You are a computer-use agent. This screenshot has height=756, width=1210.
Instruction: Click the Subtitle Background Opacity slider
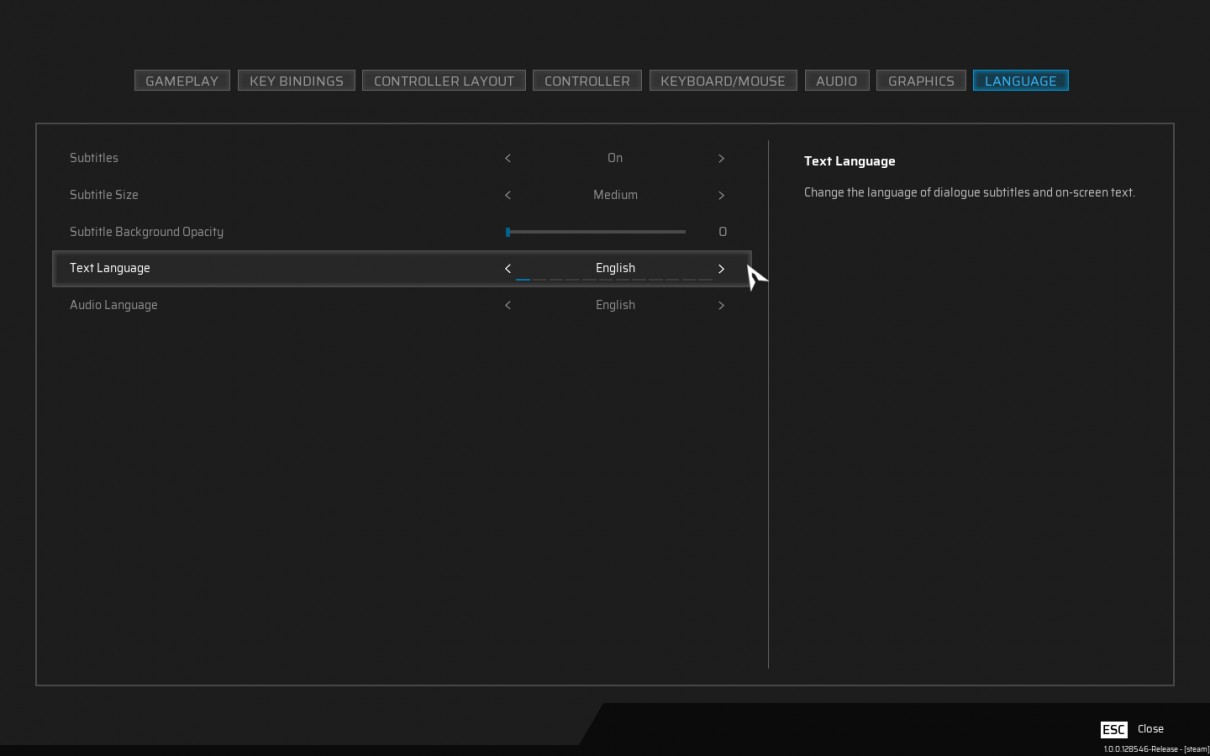click(596, 232)
